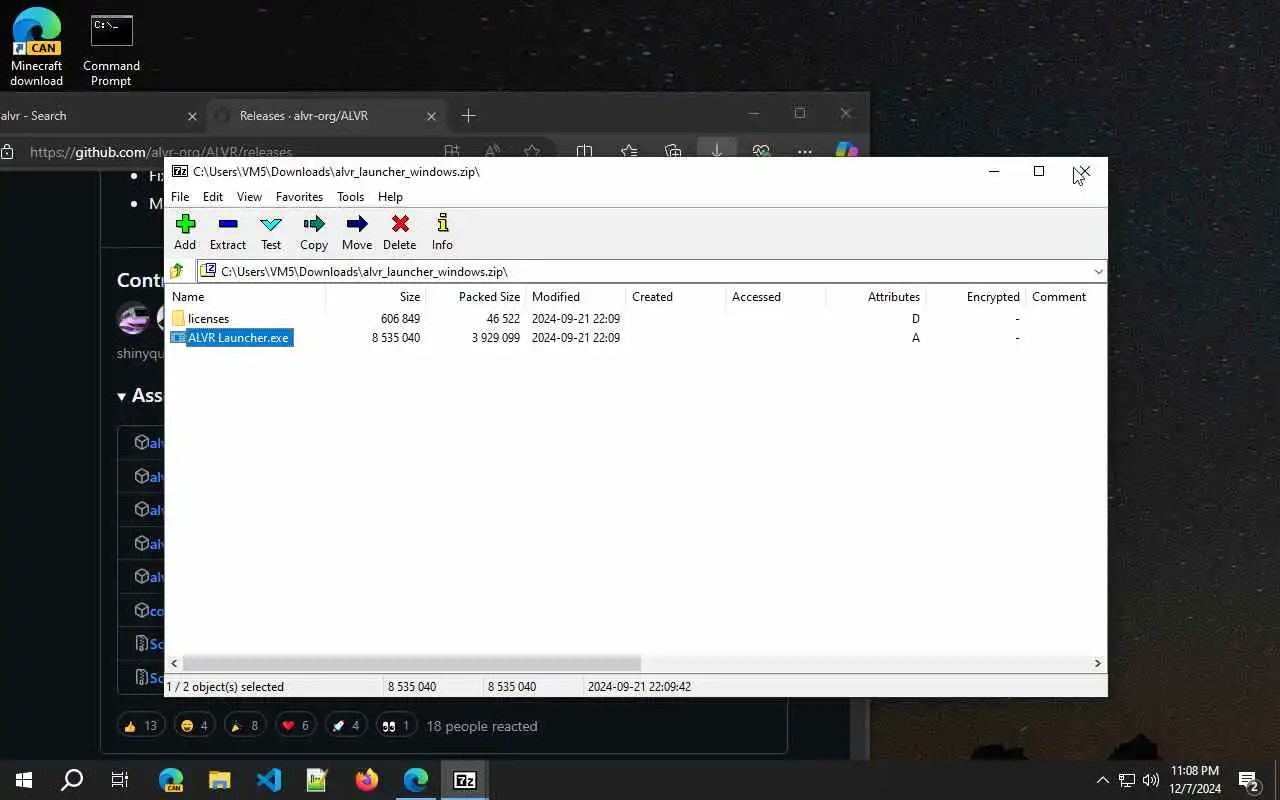
Task: Open the Info toolbar icon
Action: pos(442,232)
